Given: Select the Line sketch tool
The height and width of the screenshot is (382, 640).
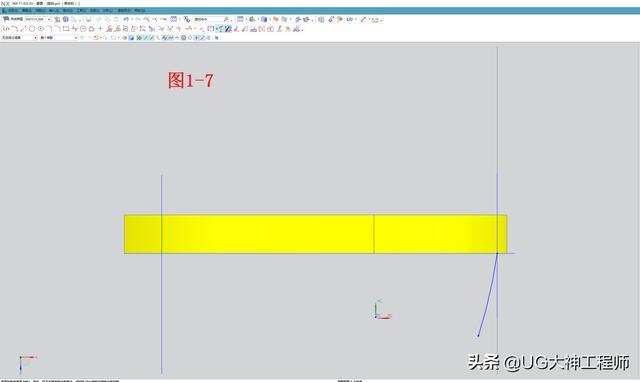Looking at the screenshot, I should click(x=23, y=29).
